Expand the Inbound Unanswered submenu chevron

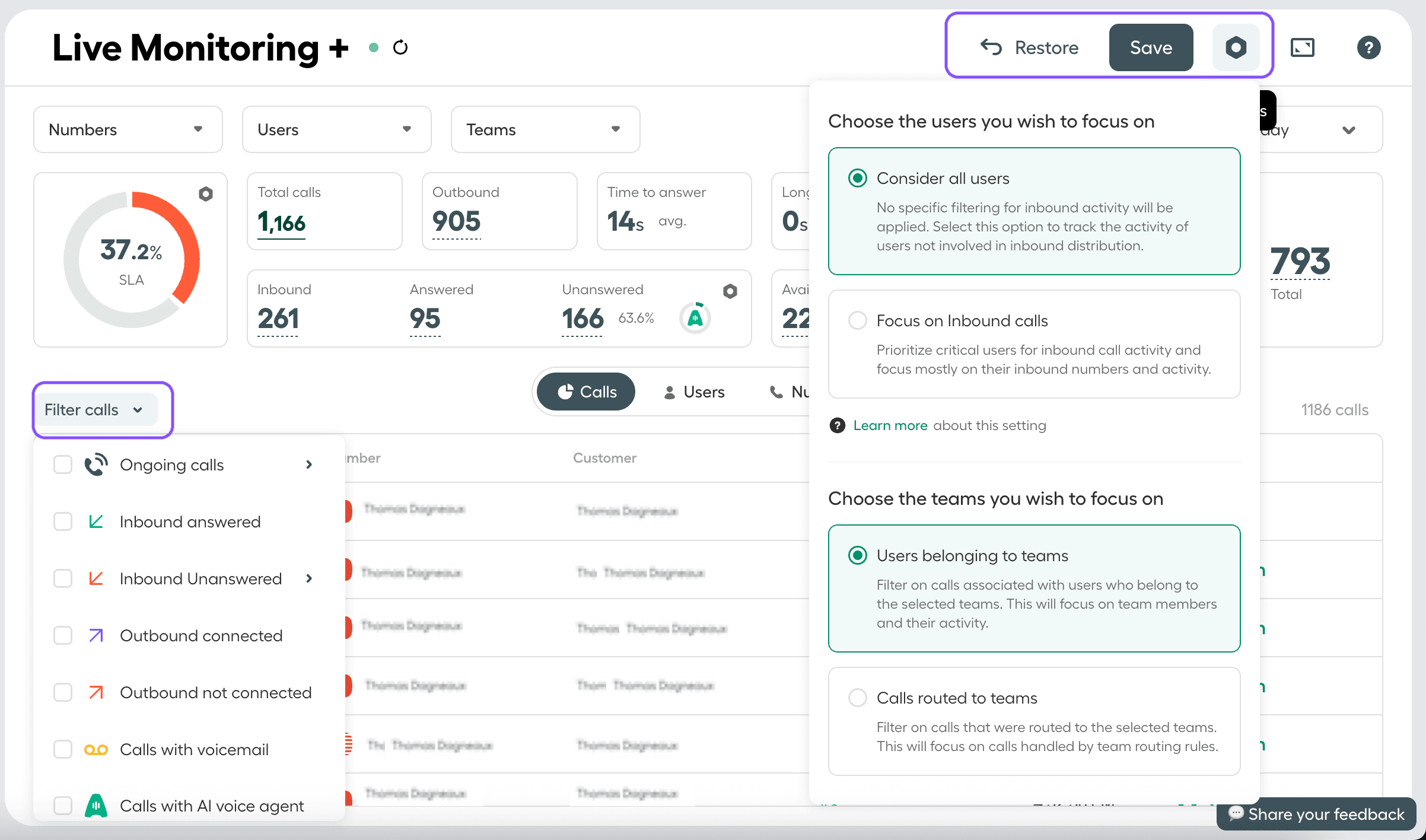pyautogui.click(x=309, y=578)
